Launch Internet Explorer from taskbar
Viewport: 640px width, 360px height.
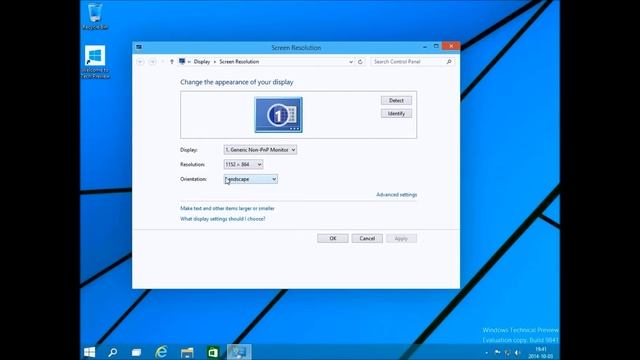click(162, 352)
